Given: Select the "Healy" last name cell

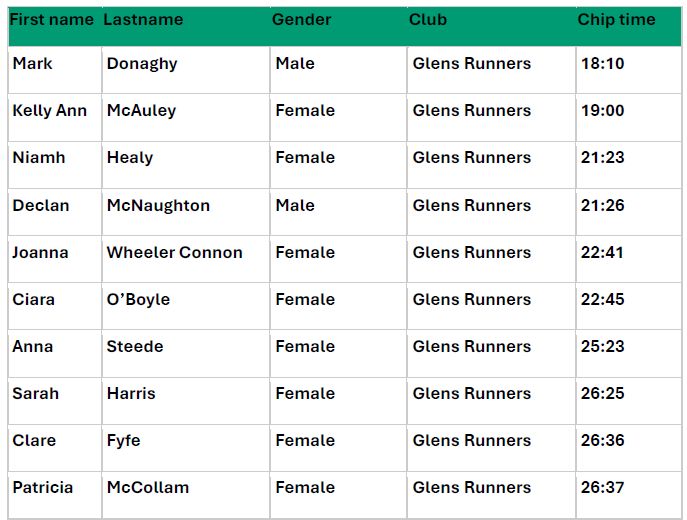Looking at the screenshot, I should [x=130, y=158].
